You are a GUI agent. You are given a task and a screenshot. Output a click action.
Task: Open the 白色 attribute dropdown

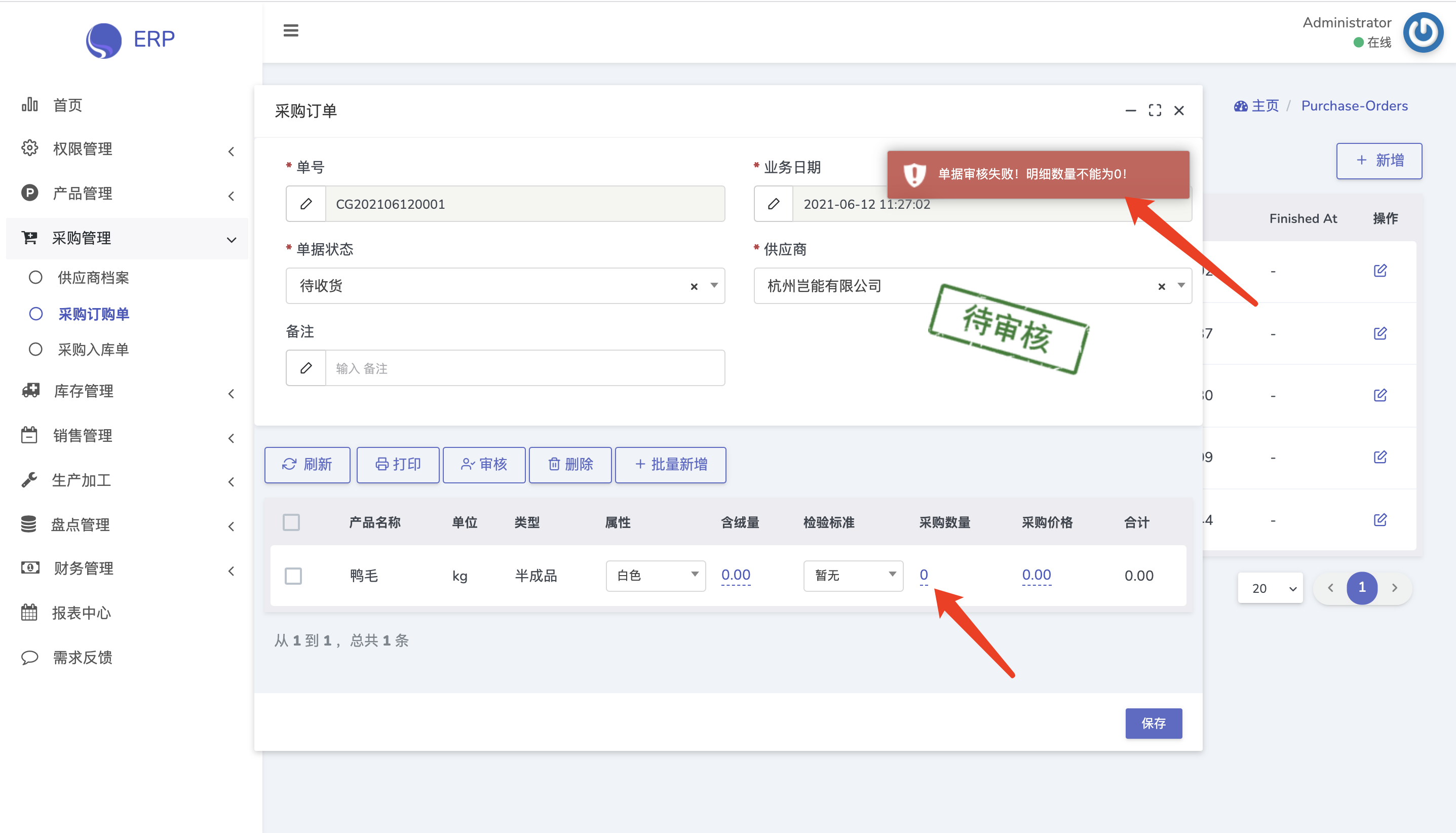656,576
